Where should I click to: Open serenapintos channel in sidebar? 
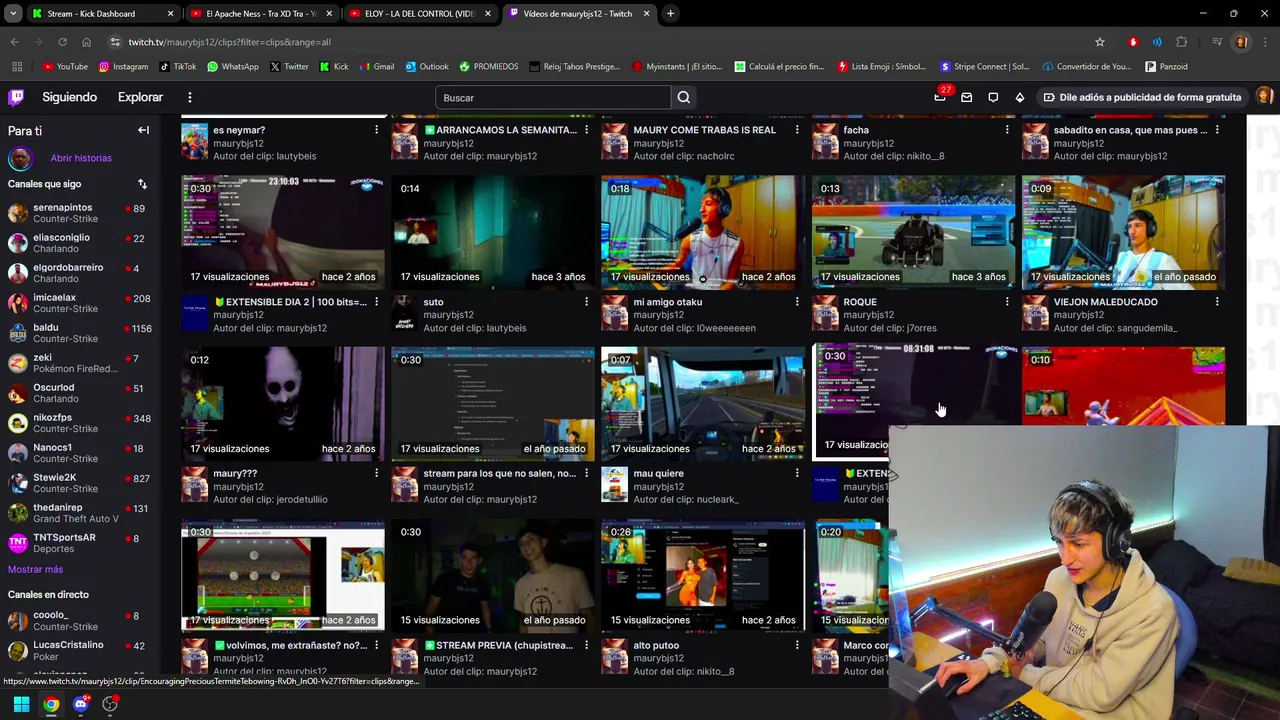click(78, 213)
